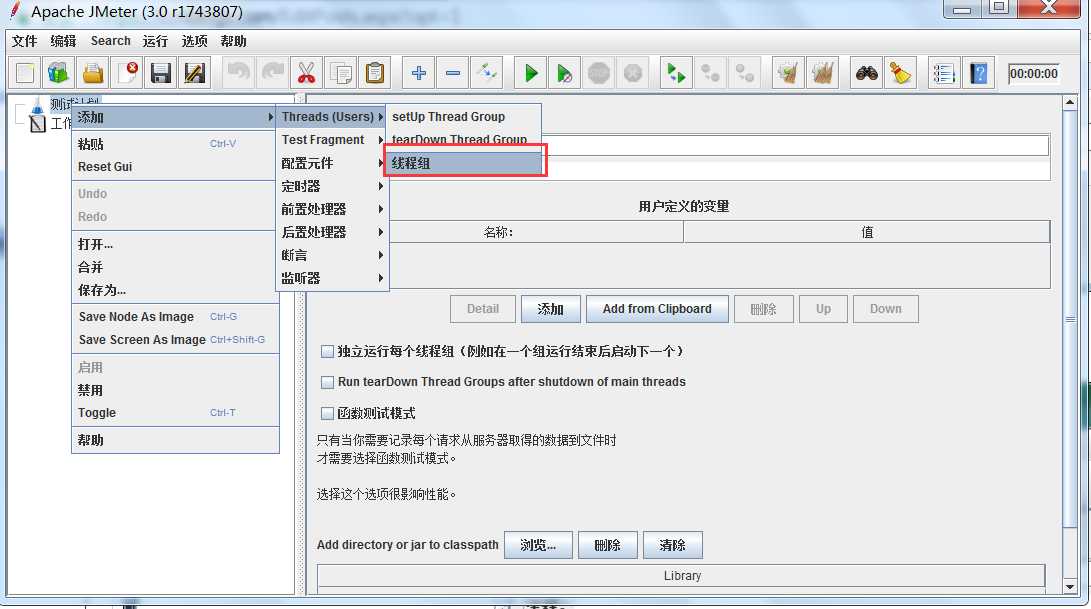Click the Cut scissors icon
The width and height of the screenshot is (1091, 609).
click(x=306, y=73)
